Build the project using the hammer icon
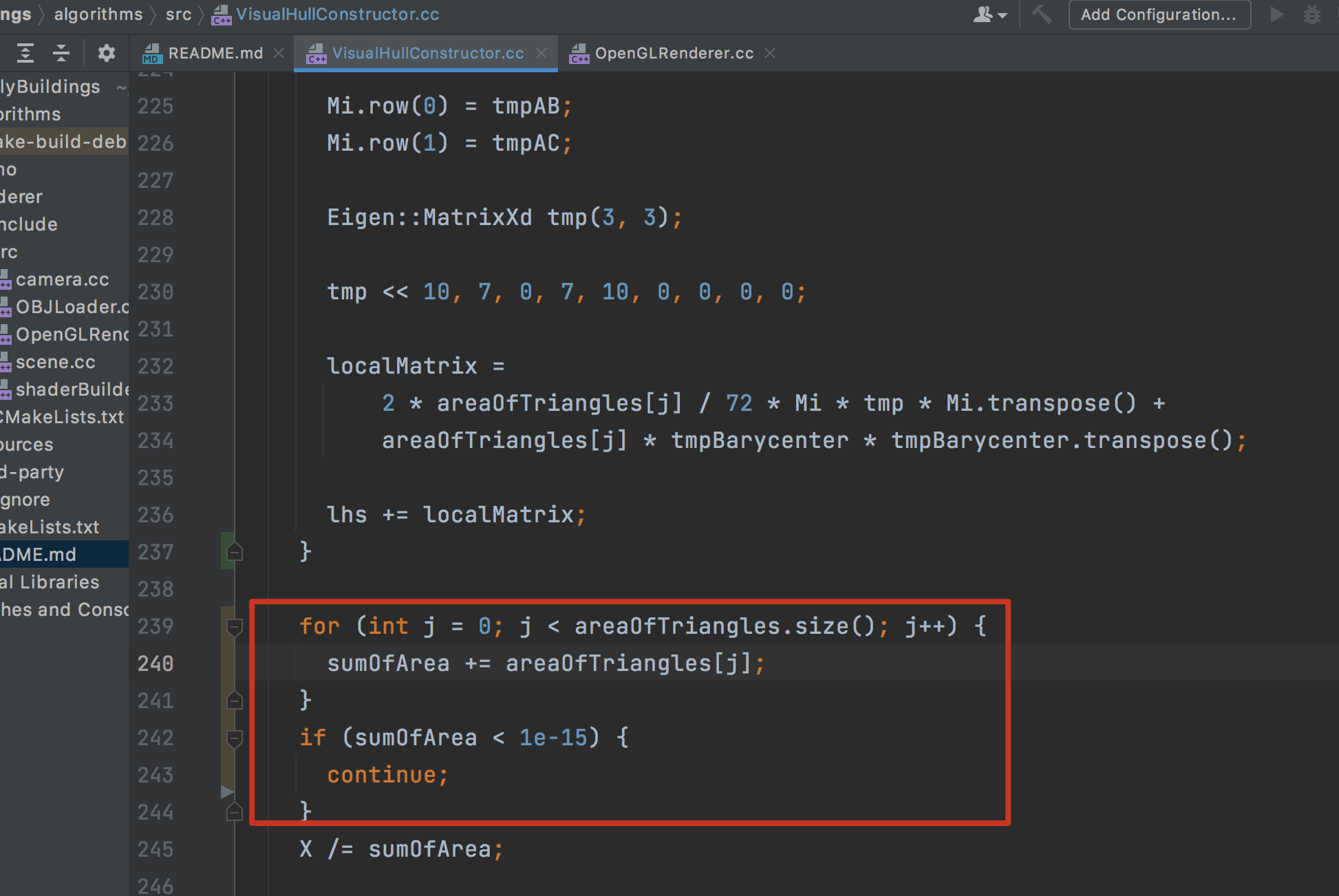 (x=1041, y=14)
